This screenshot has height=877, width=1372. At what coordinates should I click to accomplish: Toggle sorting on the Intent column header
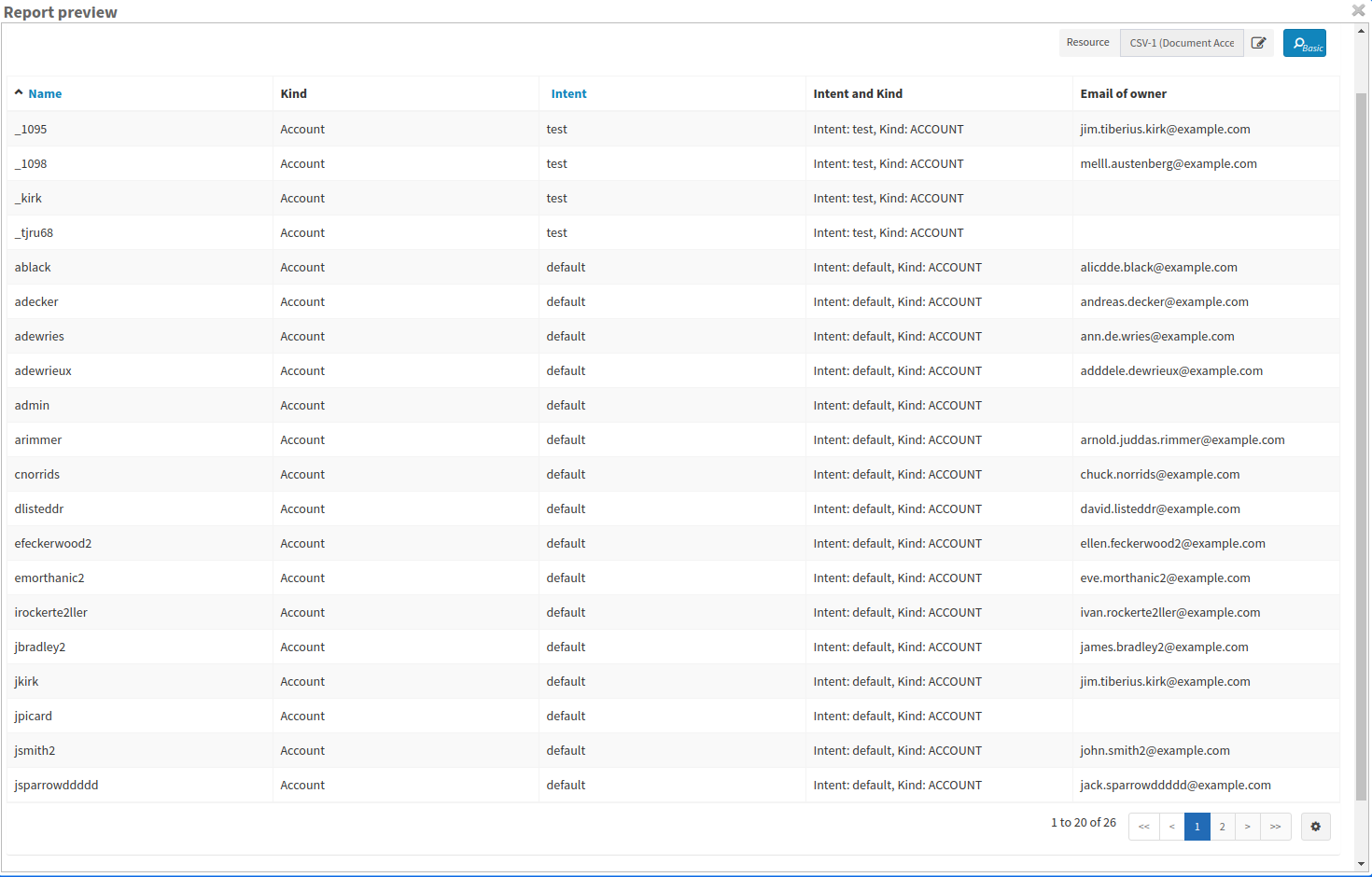(568, 93)
